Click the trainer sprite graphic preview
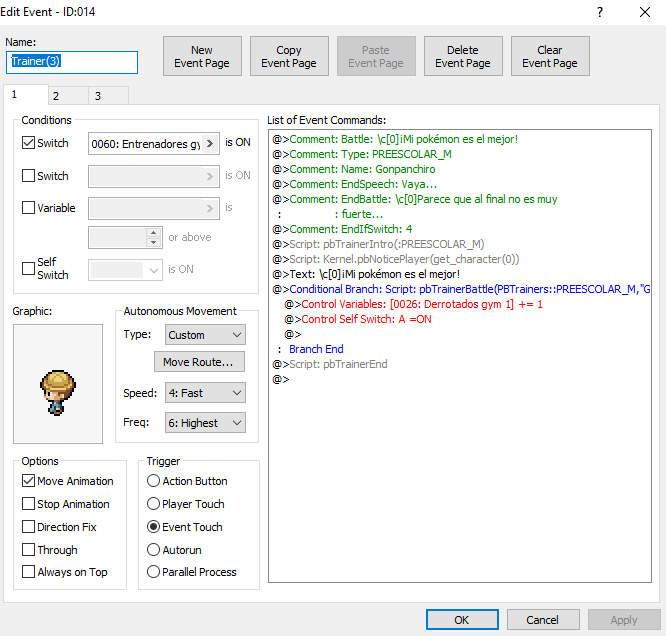The width and height of the screenshot is (666, 636). pyautogui.click(x=58, y=383)
